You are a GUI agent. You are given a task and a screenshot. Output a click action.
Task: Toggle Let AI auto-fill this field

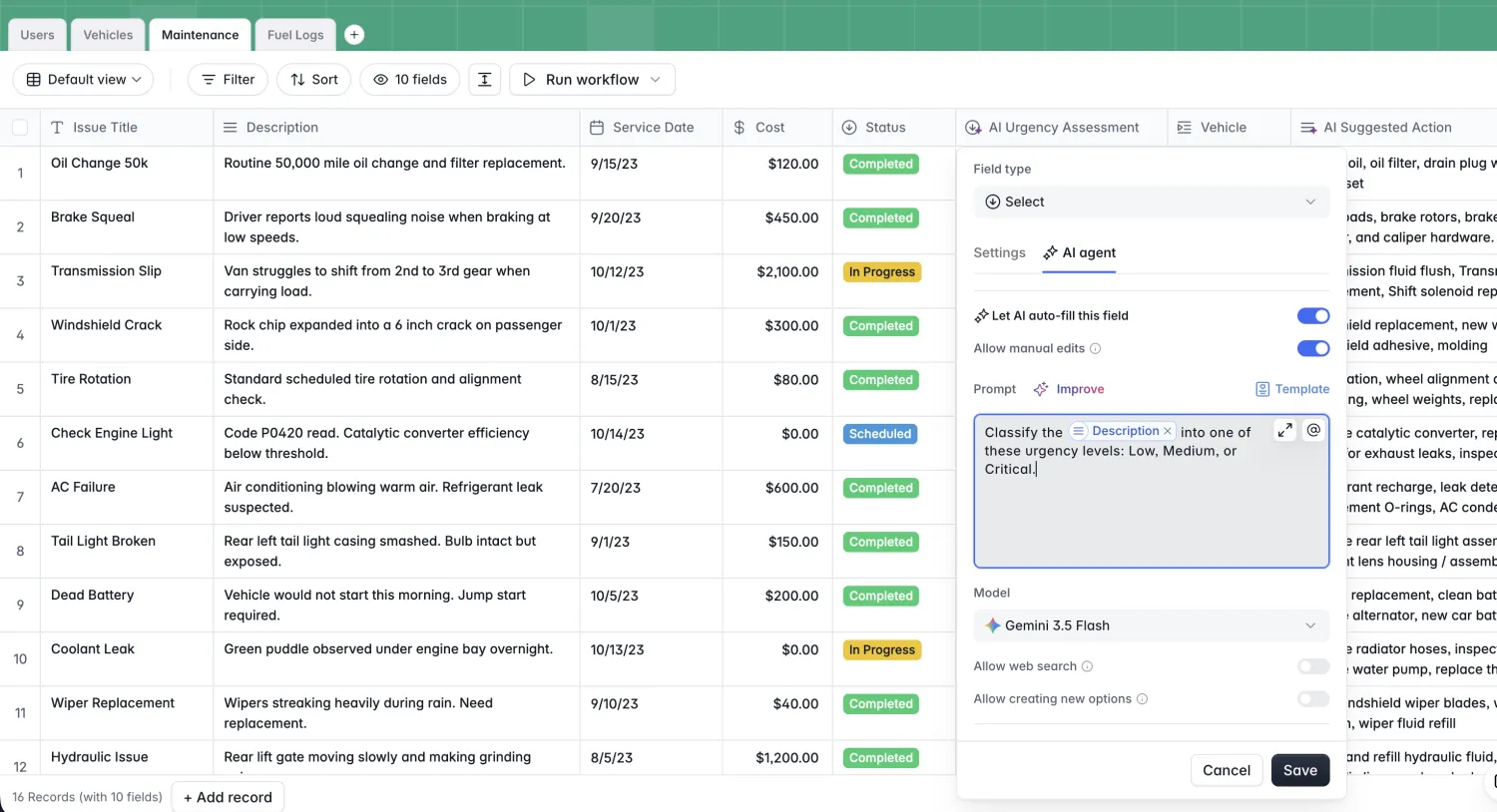tap(1313, 316)
